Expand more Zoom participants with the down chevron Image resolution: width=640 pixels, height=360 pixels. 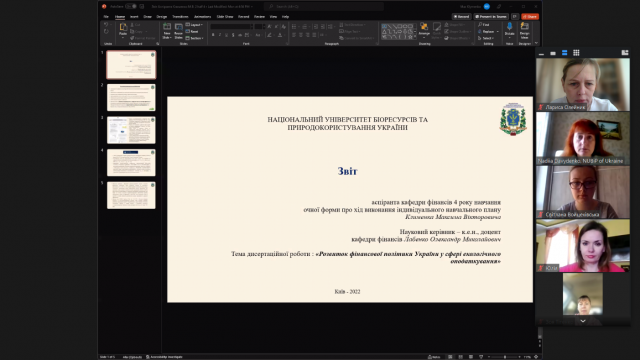[583, 321]
